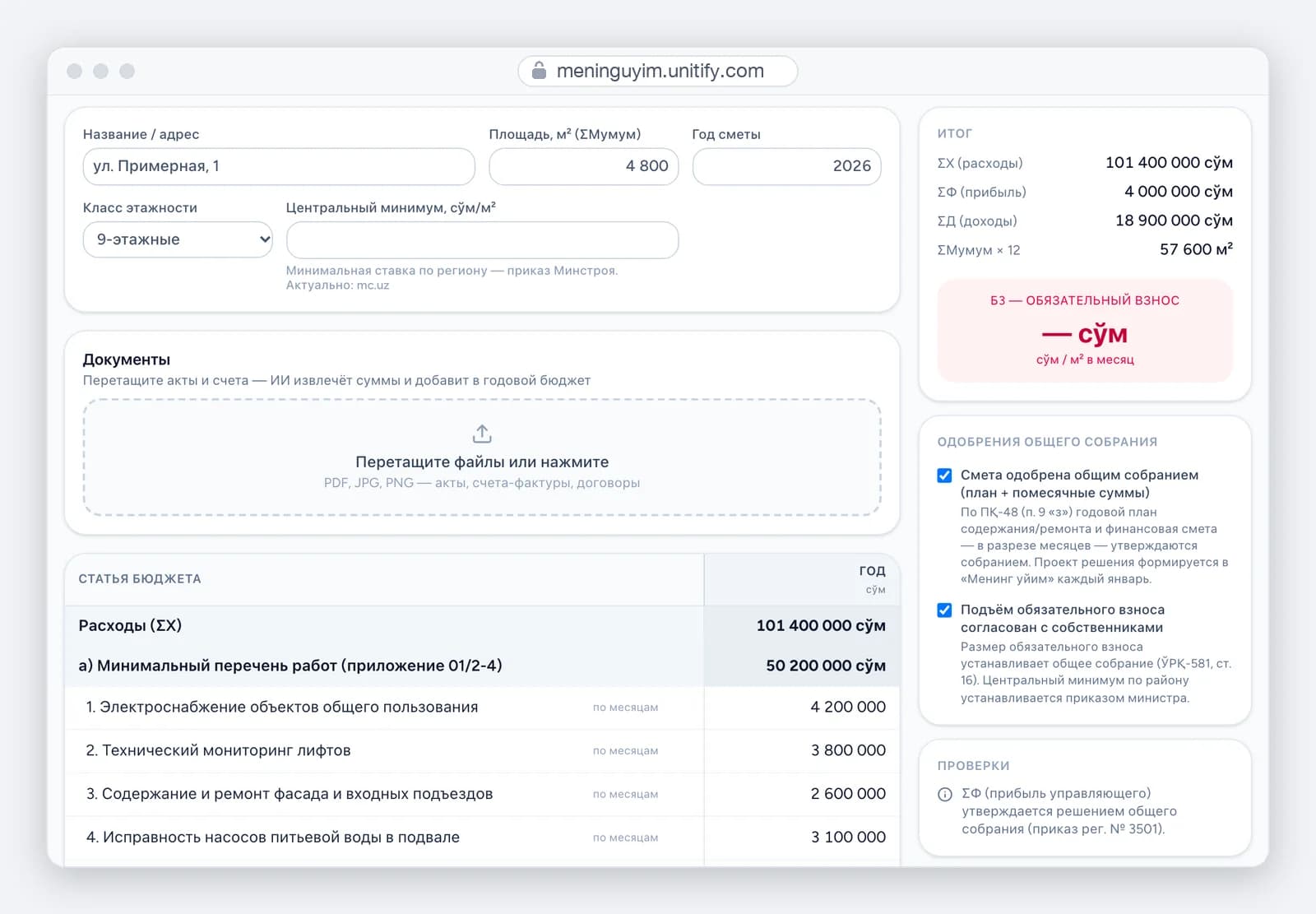Open the Класс этажности dropdown
The height and width of the screenshot is (914, 1316).
pyautogui.click(x=178, y=239)
